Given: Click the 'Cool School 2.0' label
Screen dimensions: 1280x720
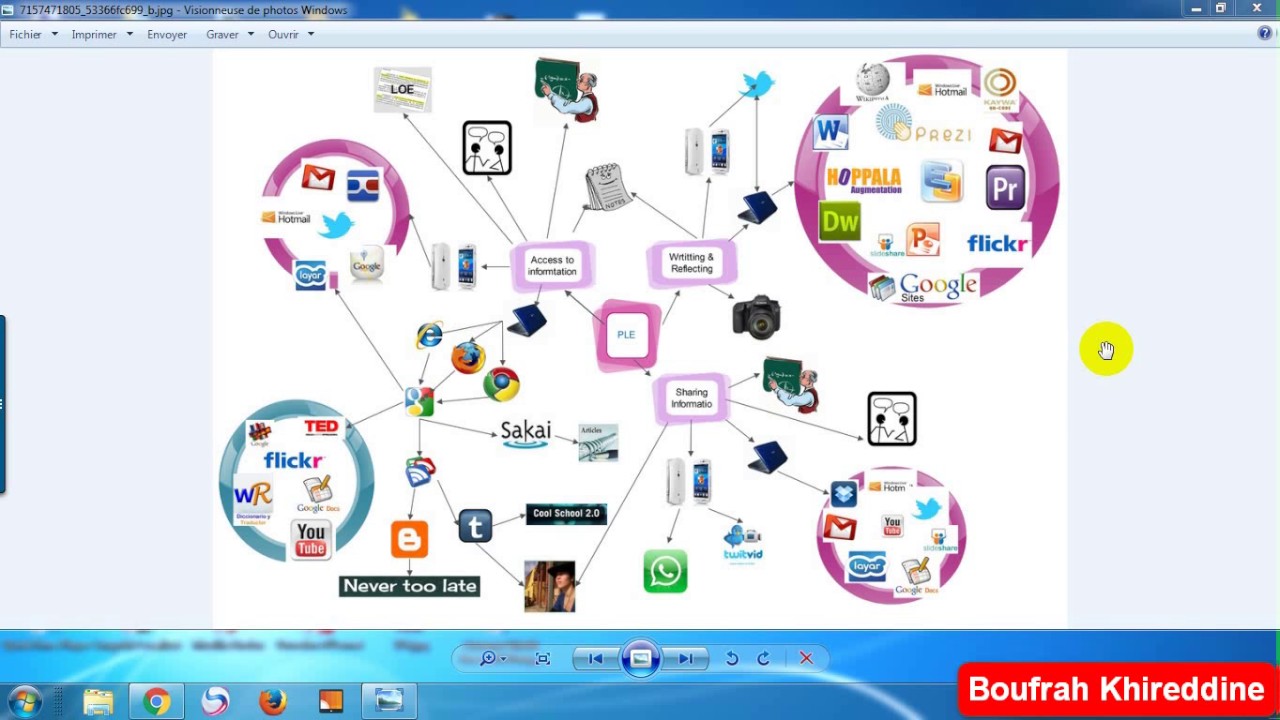Looking at the screenshot, I should pos(566,514).
